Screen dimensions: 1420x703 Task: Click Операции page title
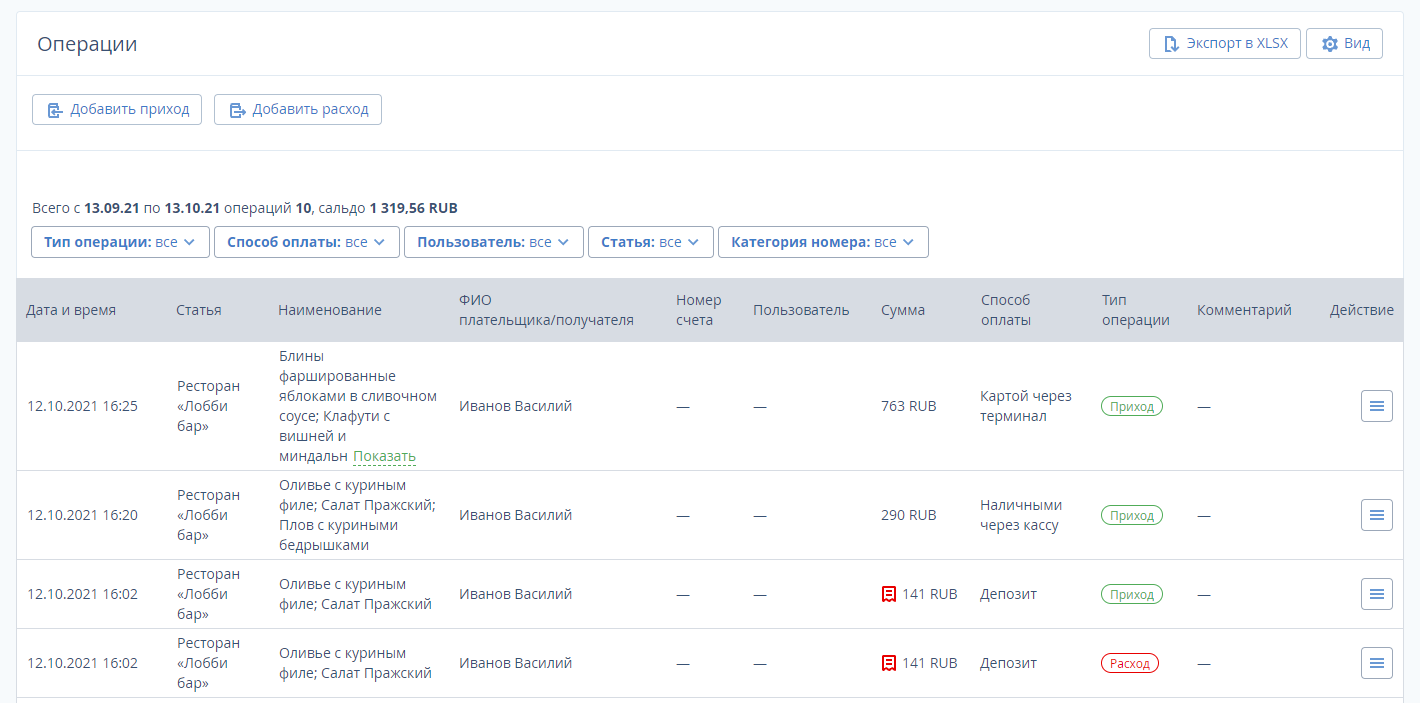point(87,44)
